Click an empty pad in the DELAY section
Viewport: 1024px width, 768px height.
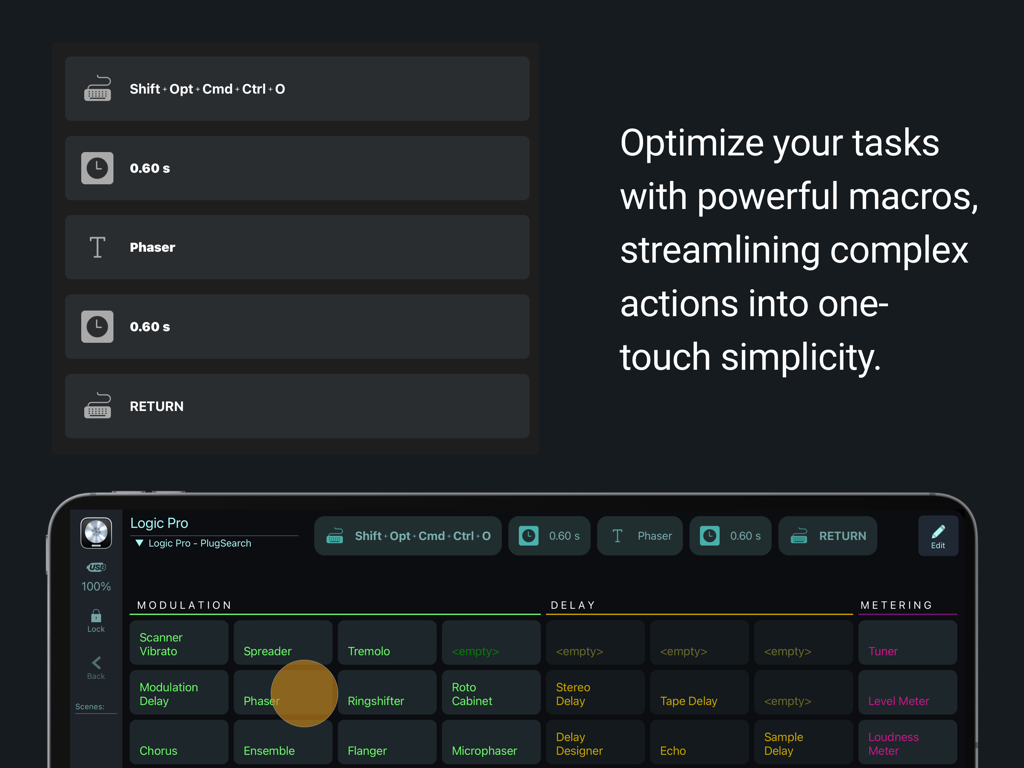(595, 642)
